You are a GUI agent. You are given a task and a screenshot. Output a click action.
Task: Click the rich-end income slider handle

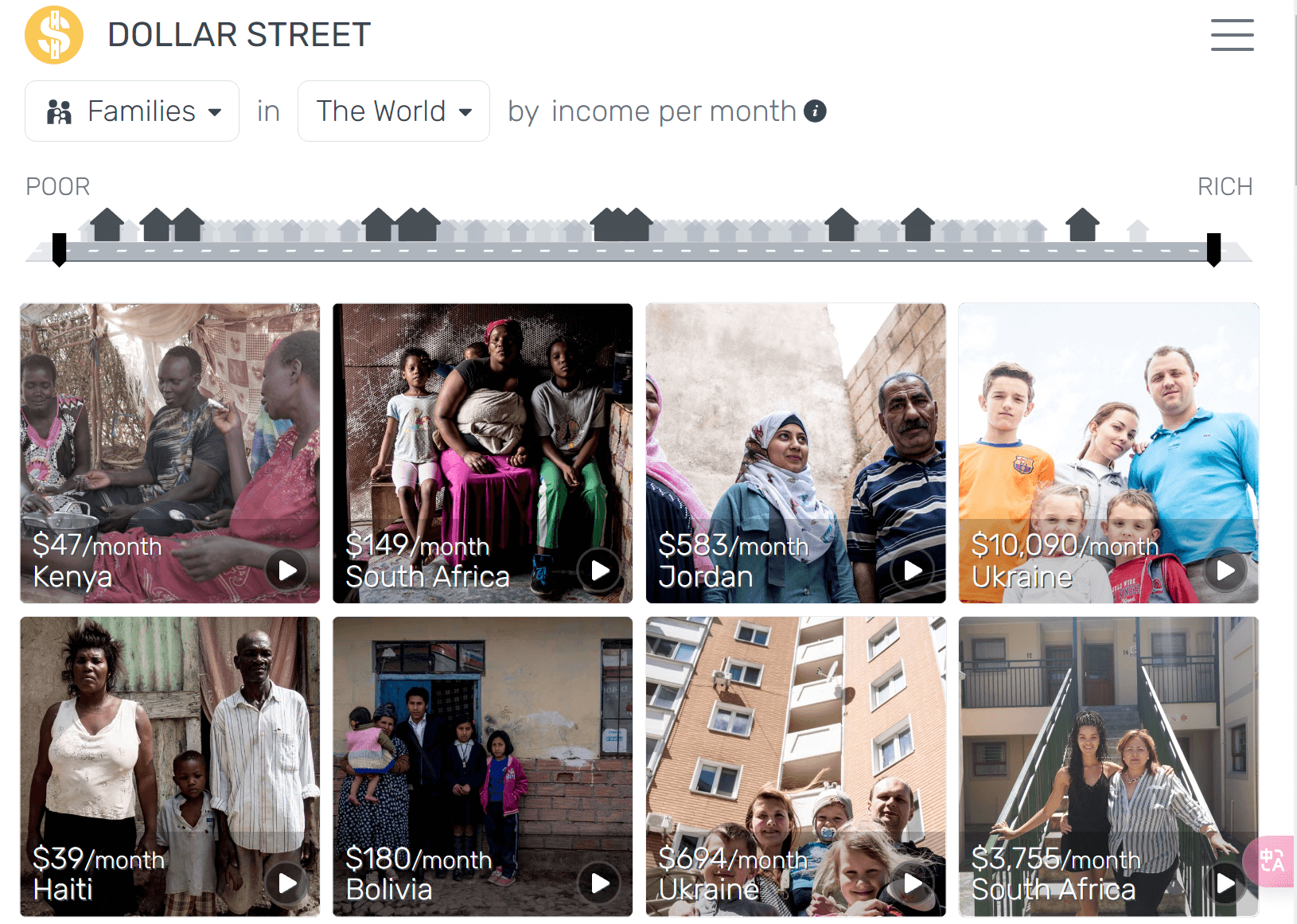pos(1213,250)
